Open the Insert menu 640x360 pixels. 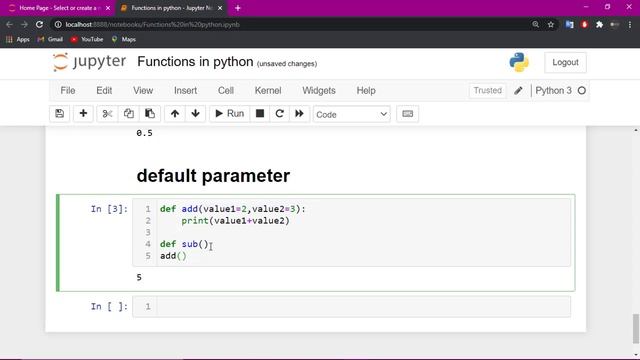pos(185,91)
